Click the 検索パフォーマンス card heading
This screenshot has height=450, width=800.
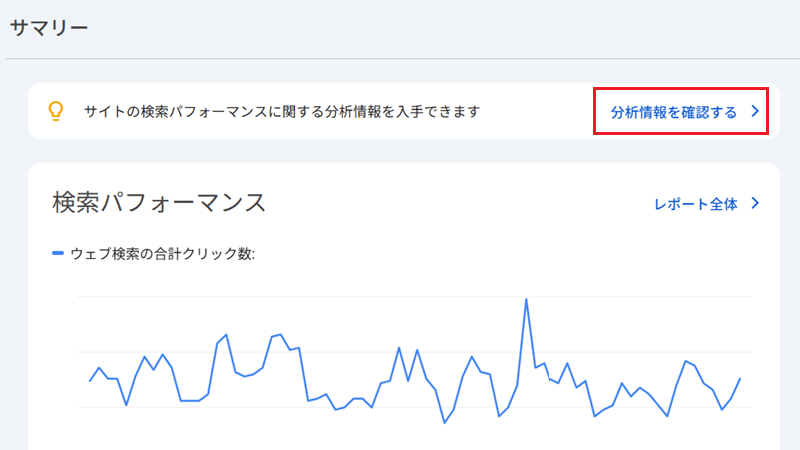(x=159, y=203)
